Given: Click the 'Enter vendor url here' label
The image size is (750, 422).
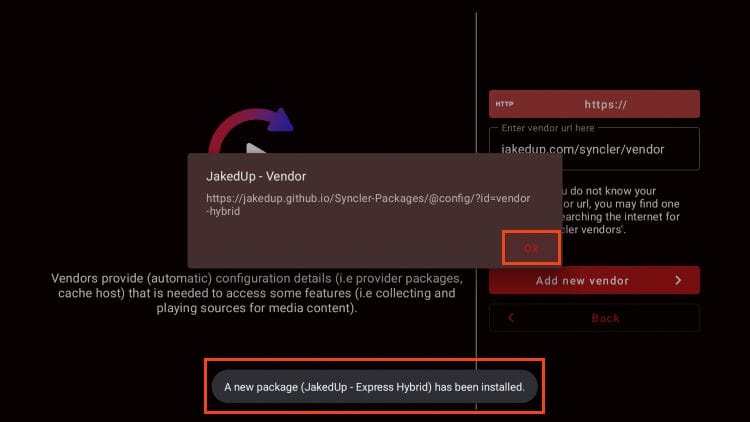Looking at the screenshot, I should (548, 128).
